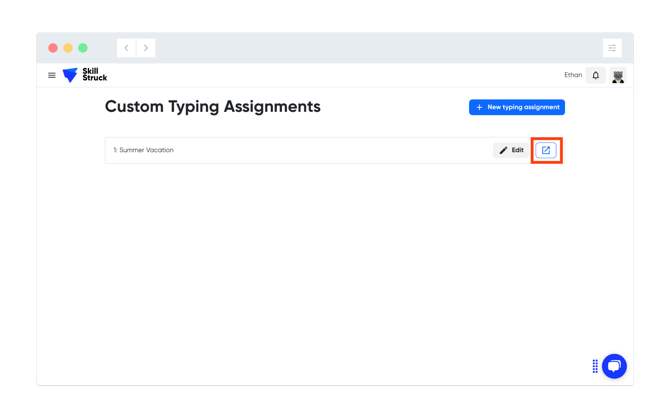
Task: Click the plus icon on New typing assignment
Action: [480, 107]
